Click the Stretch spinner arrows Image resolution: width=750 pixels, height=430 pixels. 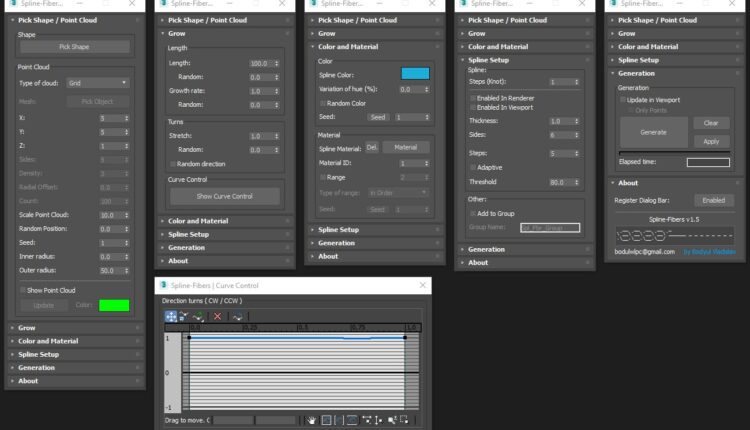click(x=276, y=136)
